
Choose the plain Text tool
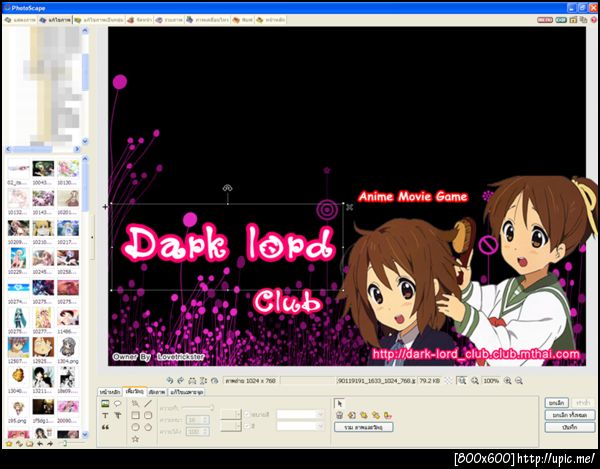coord(105,415)
